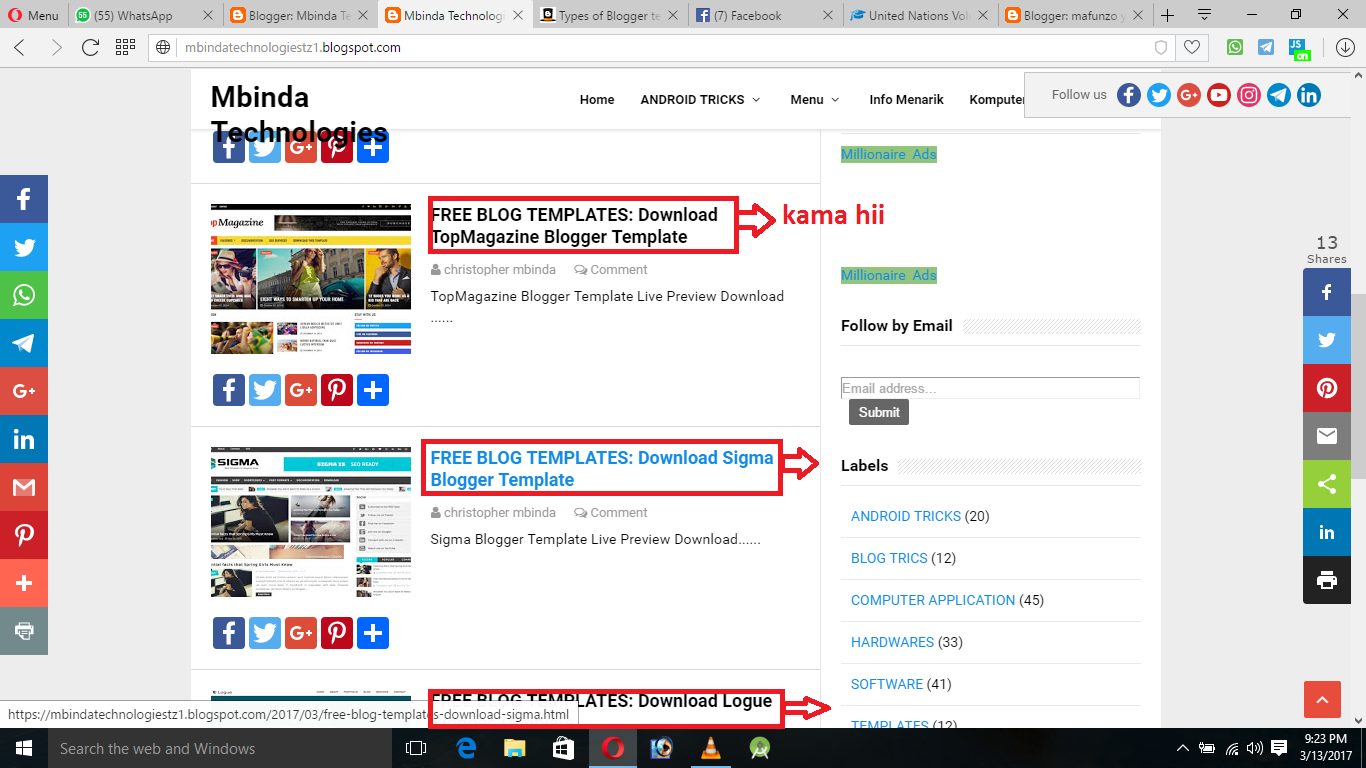
Task: Click Twitter in right share bar
Action: point(1327,340)
